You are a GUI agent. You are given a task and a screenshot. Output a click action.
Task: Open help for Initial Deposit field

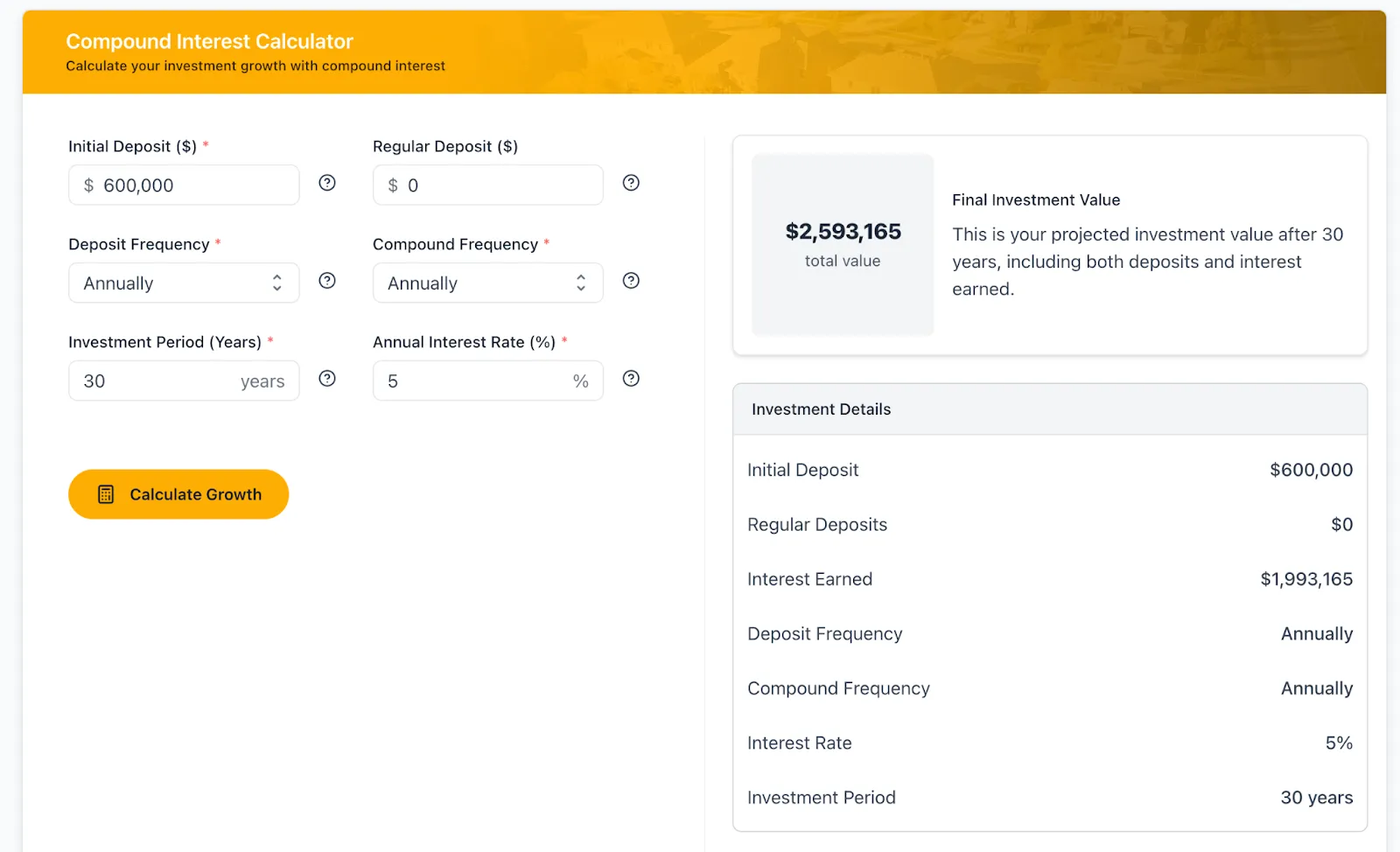click(326, 183)
